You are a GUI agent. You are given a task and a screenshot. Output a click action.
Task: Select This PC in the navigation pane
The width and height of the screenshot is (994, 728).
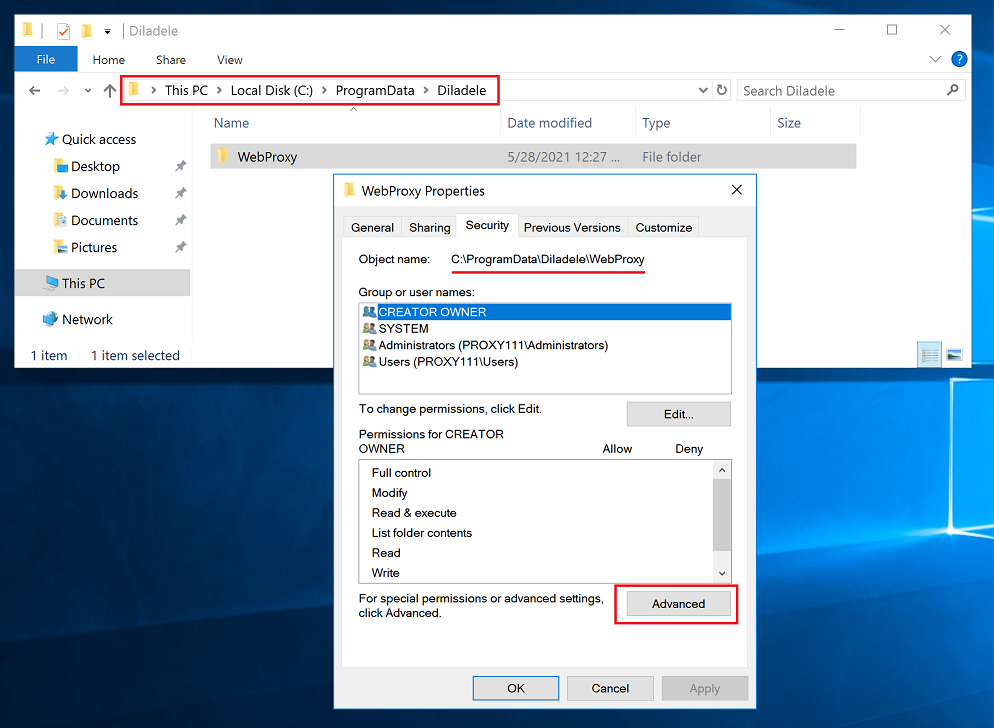(x=103, y=283)
